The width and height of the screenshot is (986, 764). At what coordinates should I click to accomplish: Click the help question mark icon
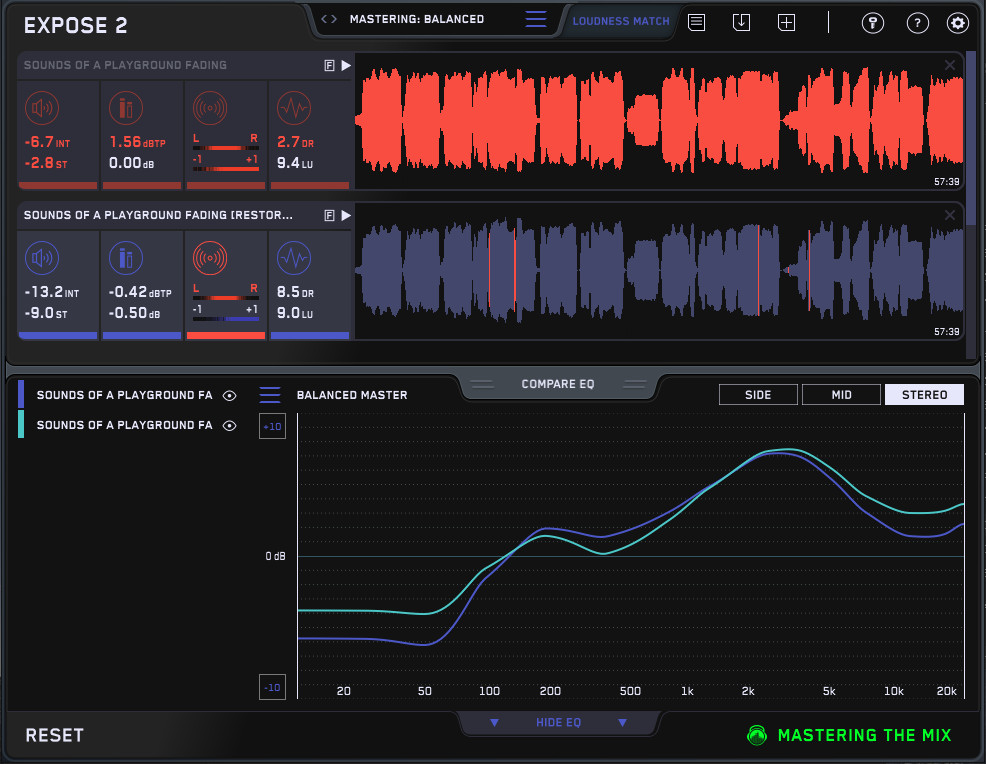tap(917, 24)
